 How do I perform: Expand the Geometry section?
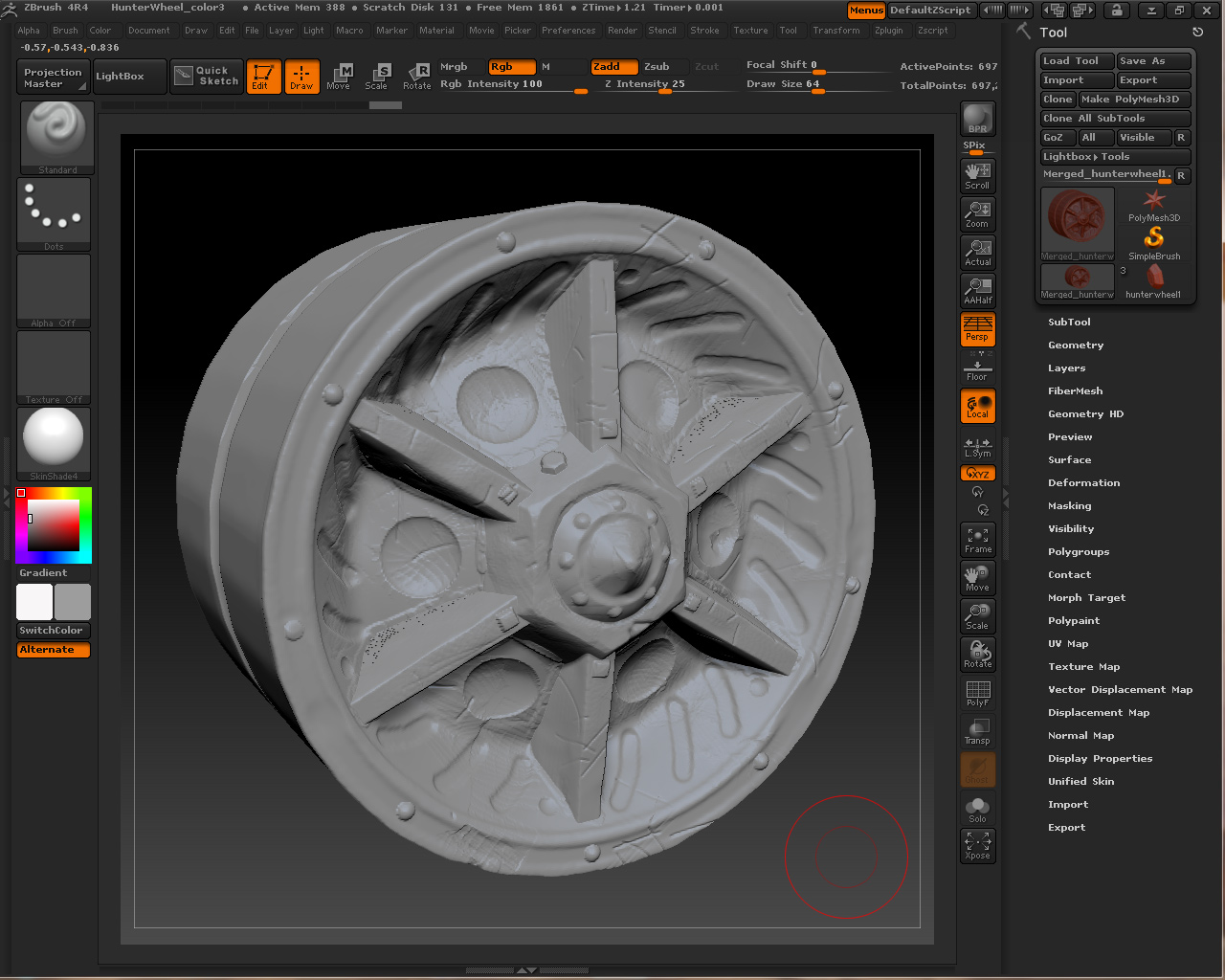click(1076, 345)
